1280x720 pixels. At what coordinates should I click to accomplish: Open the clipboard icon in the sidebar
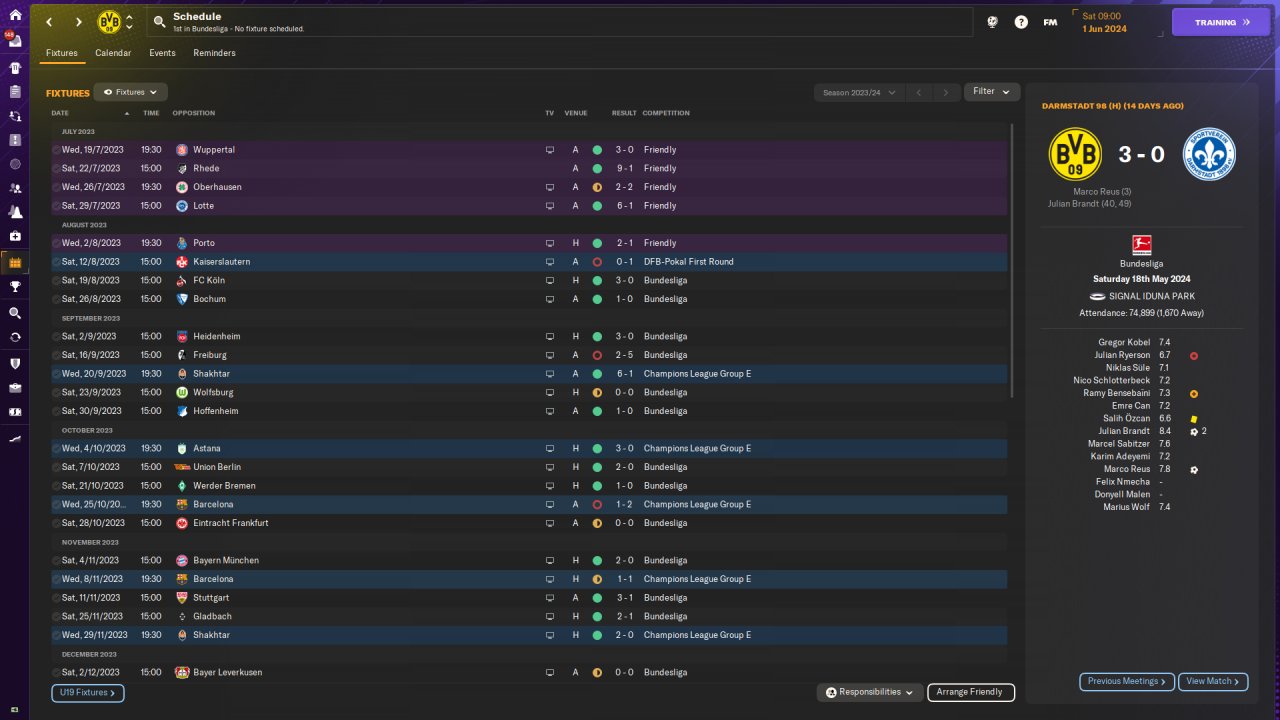coord(14,91)
